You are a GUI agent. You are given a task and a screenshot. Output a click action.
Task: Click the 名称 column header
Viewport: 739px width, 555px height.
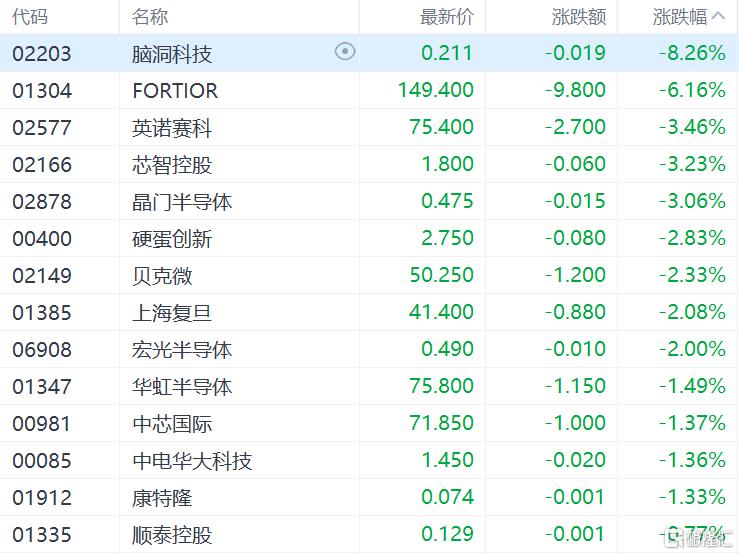pos(150,17)
